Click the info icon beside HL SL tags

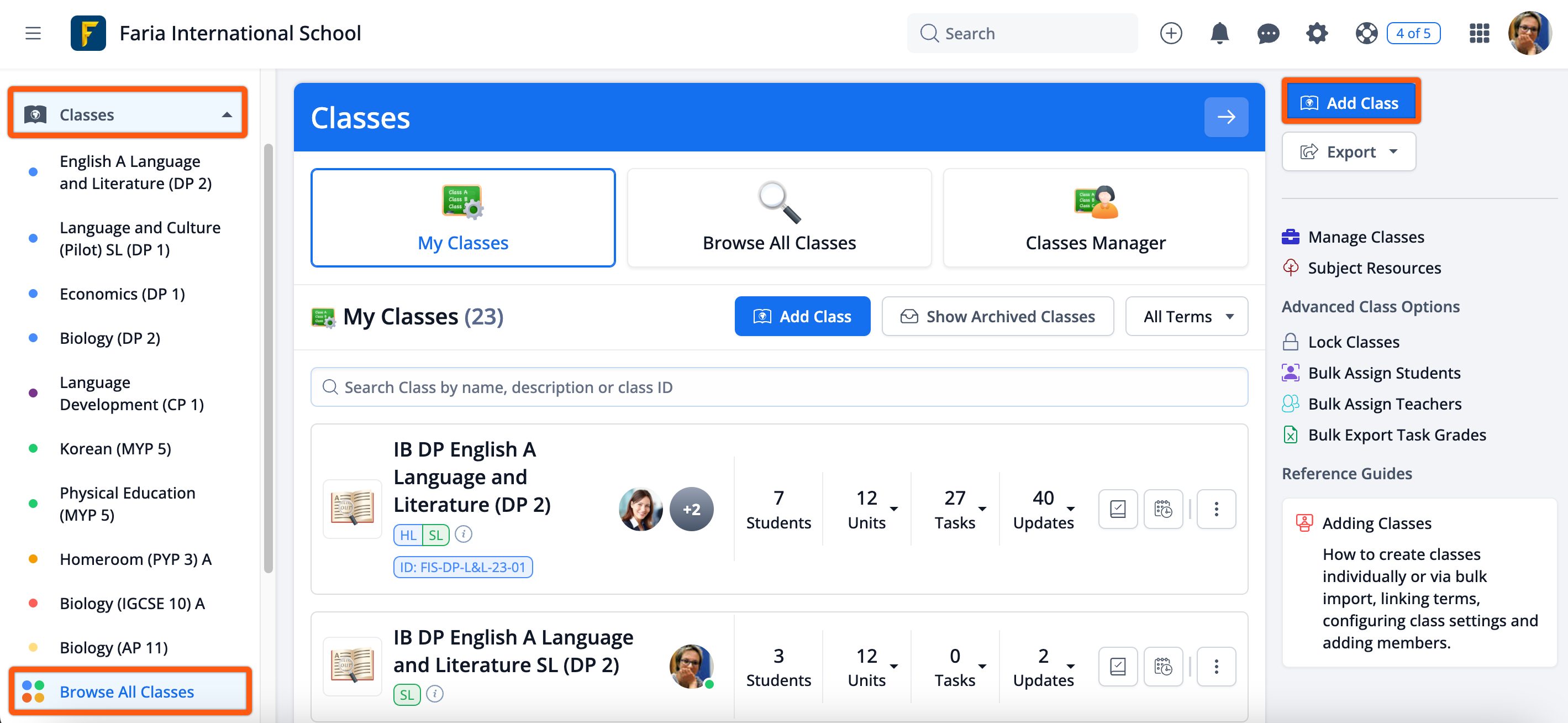coord(463,534)
